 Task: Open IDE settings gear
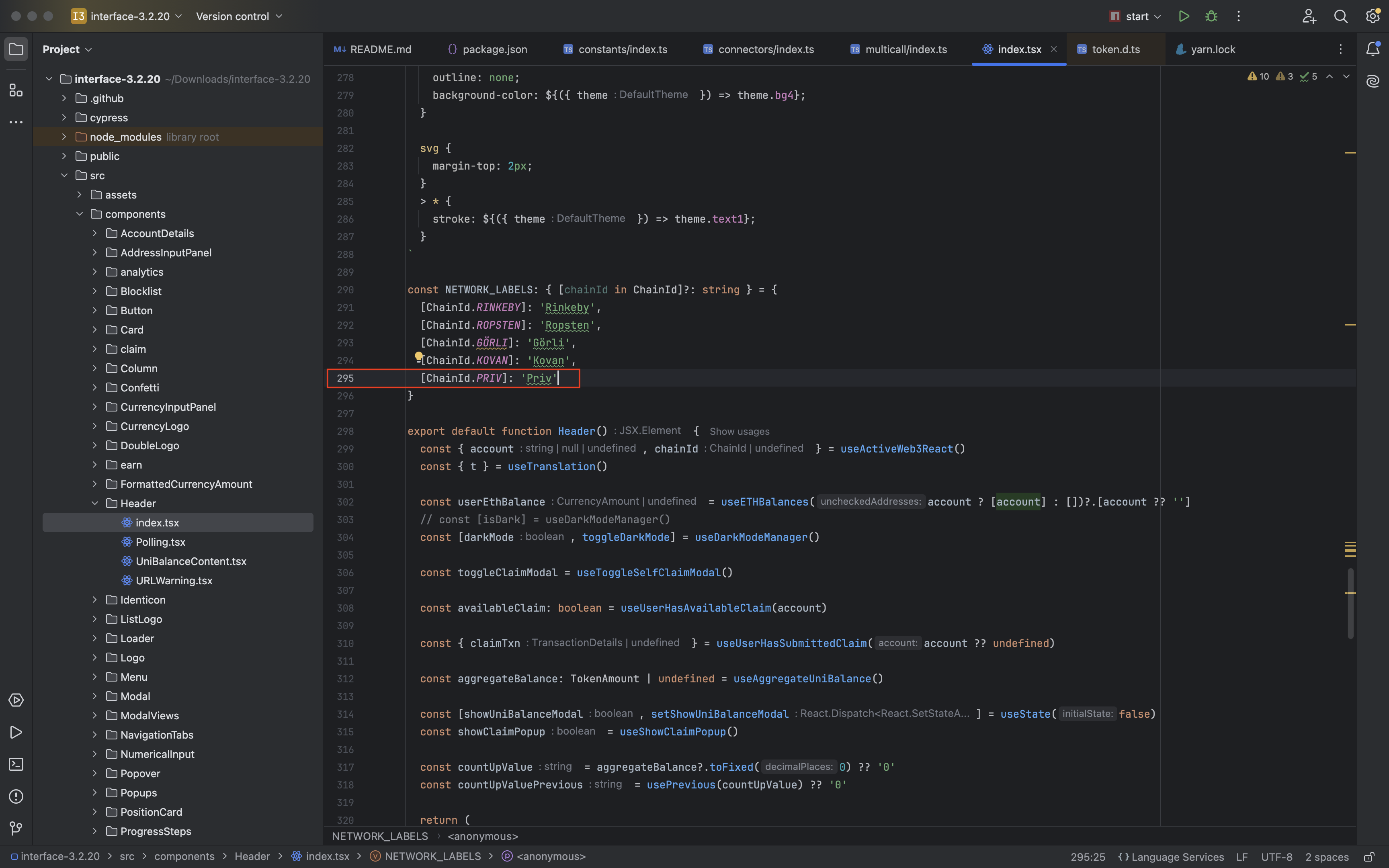[1373, 16]
